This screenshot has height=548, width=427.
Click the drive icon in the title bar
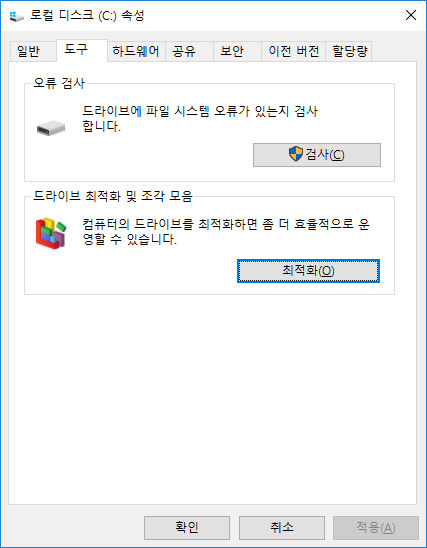[16, 16]
